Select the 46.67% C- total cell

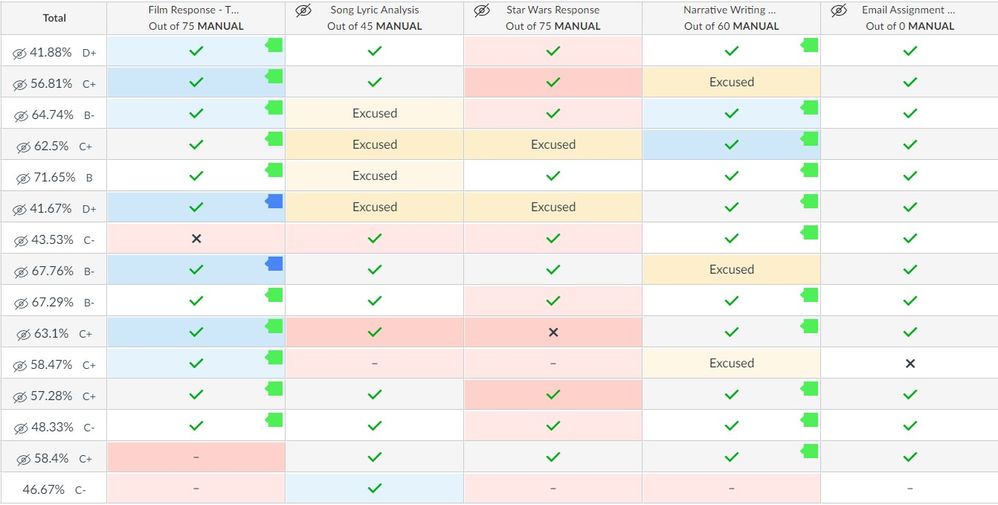(x=54, y=489)
